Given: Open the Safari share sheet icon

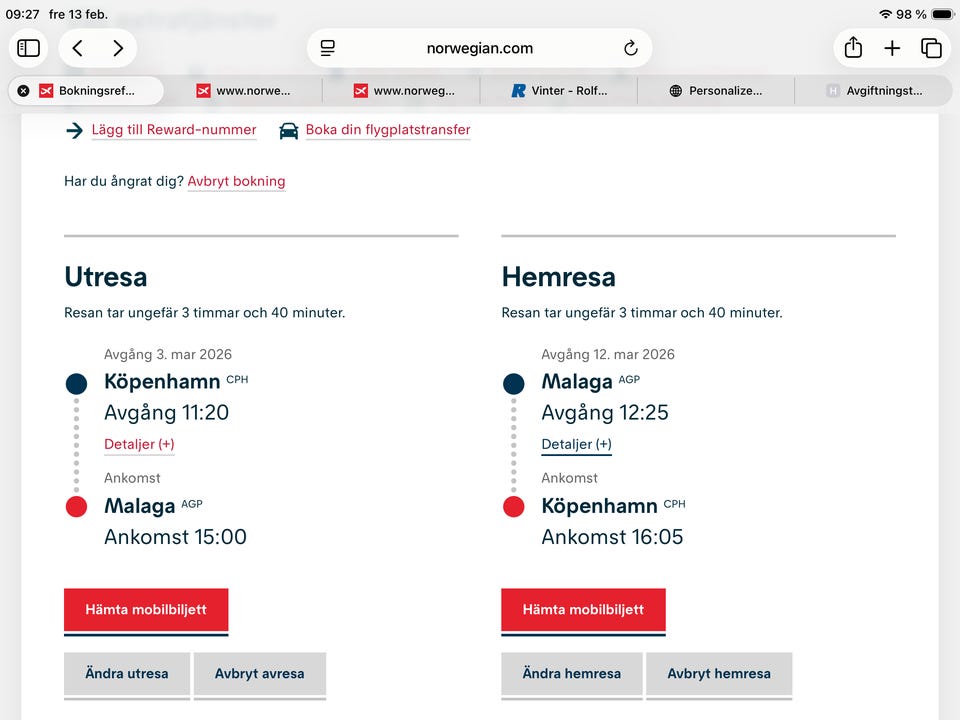Looking at the screenshot, I should coord(853,48).
